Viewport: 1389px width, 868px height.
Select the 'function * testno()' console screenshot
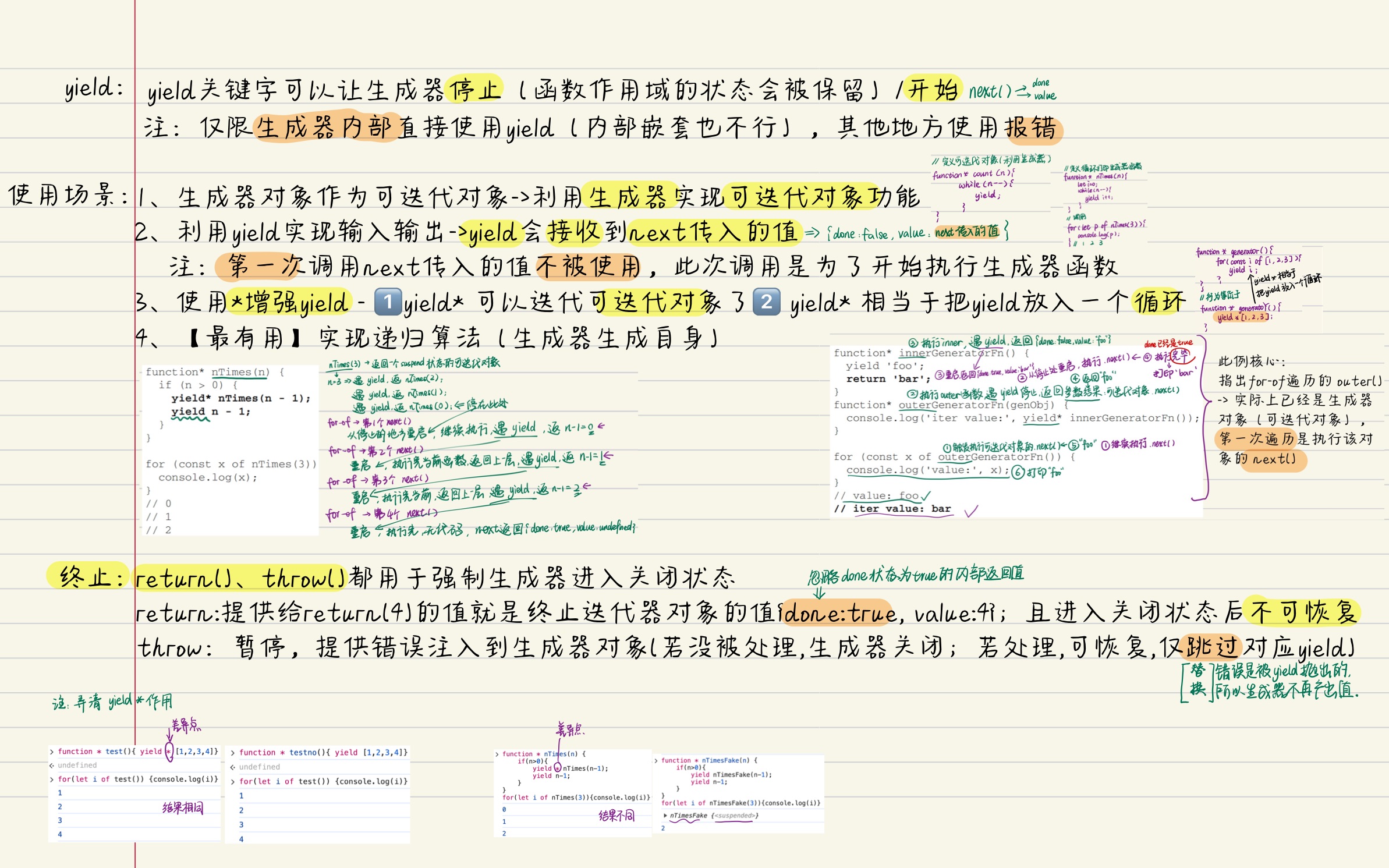click(x=318, y=795)
